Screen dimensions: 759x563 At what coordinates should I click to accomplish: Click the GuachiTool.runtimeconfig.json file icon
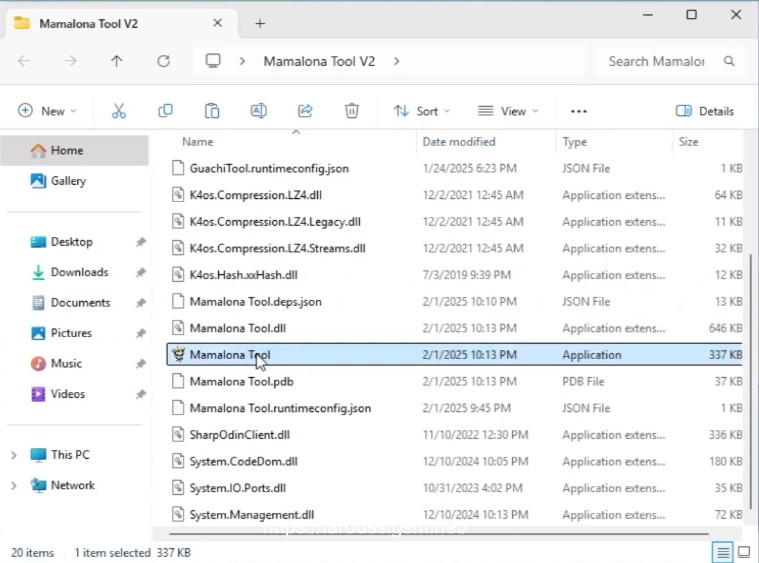click(x=178, y=168)
